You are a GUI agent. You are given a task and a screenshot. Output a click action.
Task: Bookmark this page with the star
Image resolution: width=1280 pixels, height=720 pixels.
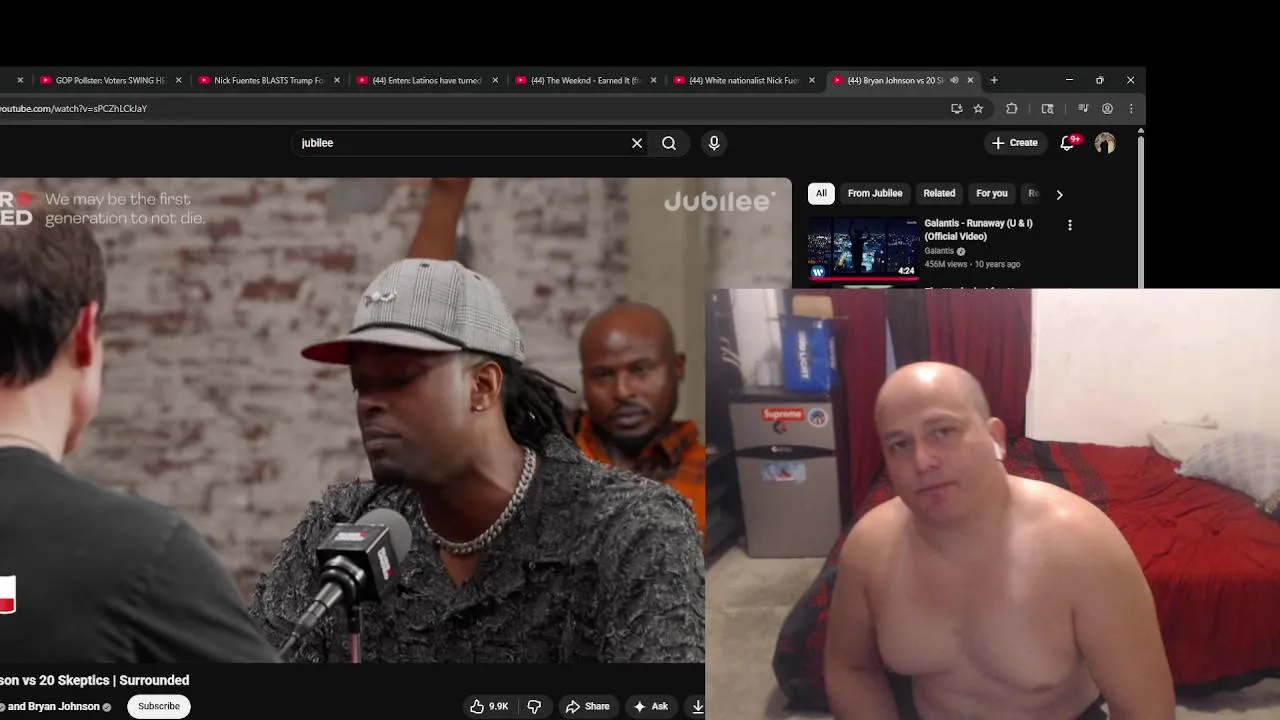[979, 108]
